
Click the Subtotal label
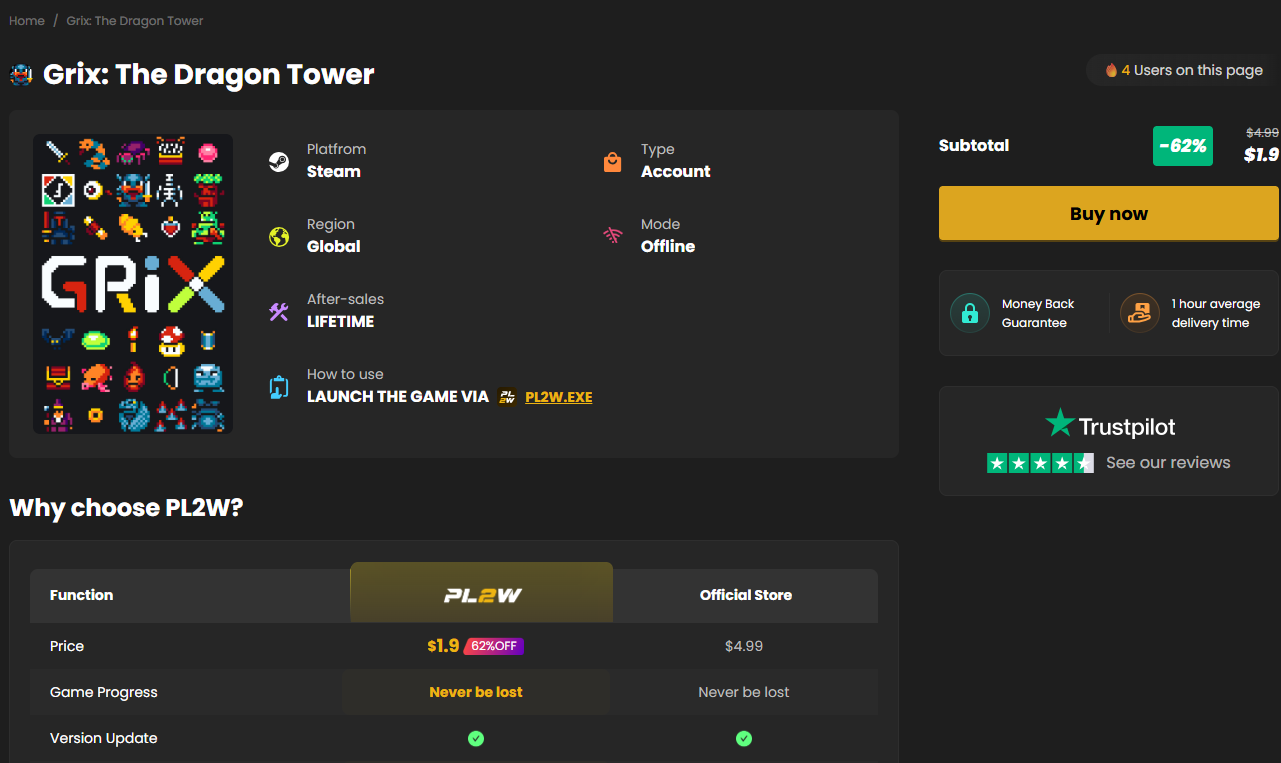[974, 146]
